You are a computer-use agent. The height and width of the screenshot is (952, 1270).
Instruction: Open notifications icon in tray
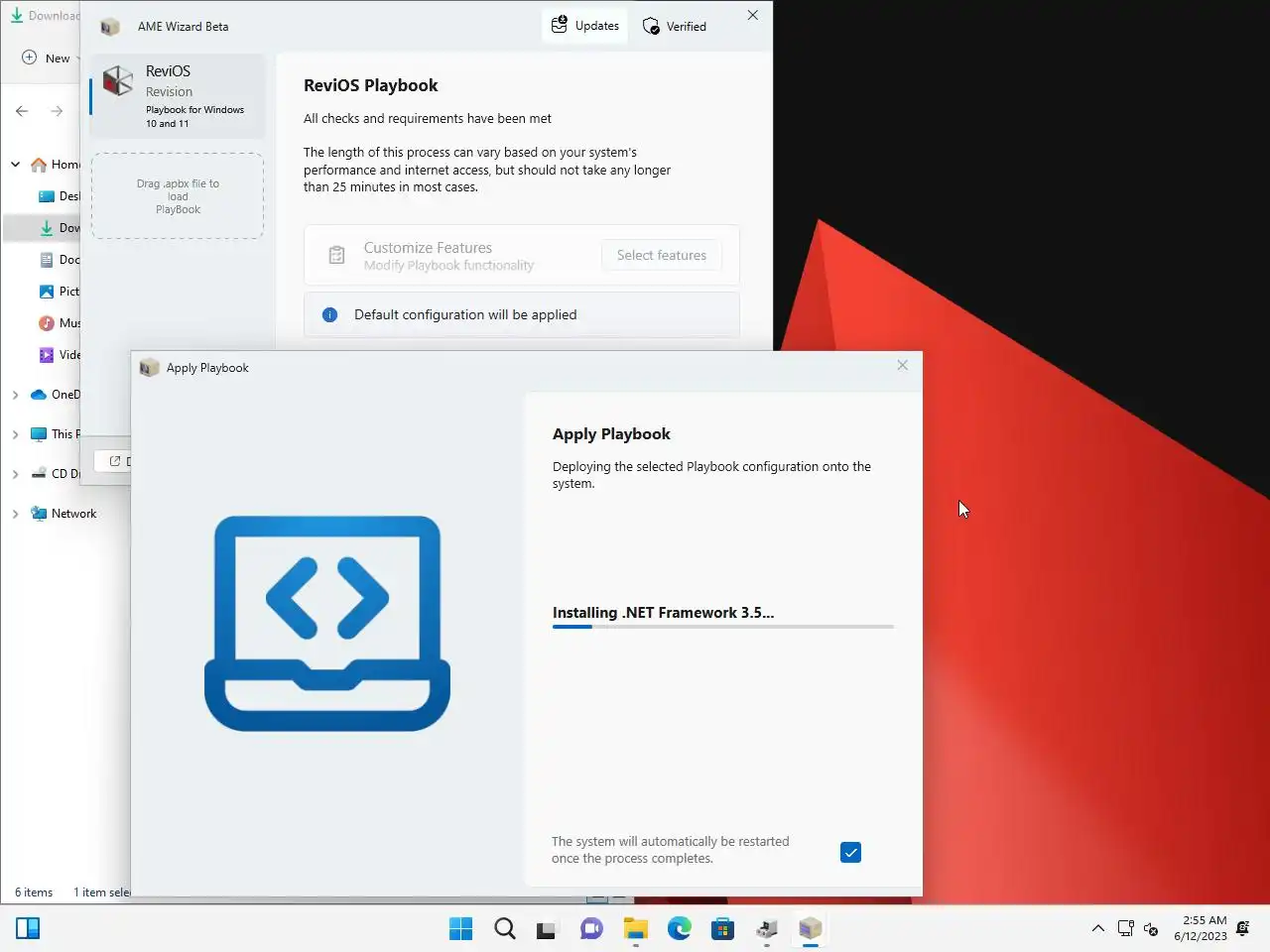coord(1243,929)
